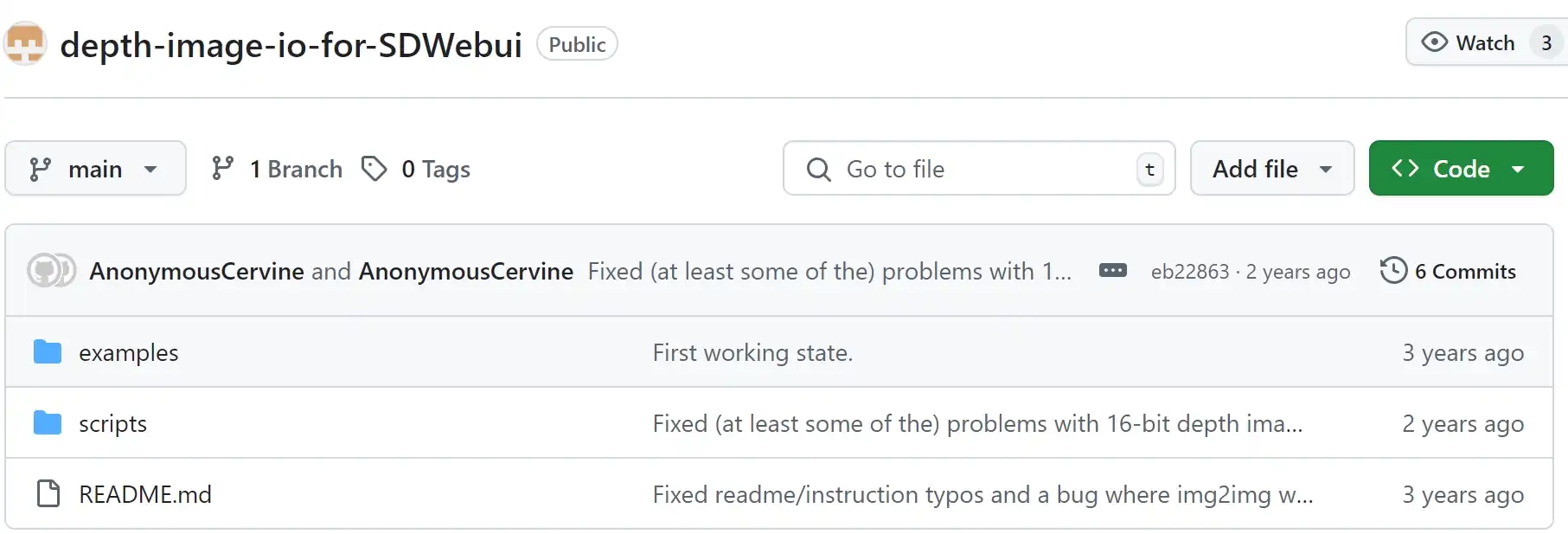Open the main branch dropdown
Viewport: 1568px width, 534px height.
95,169
